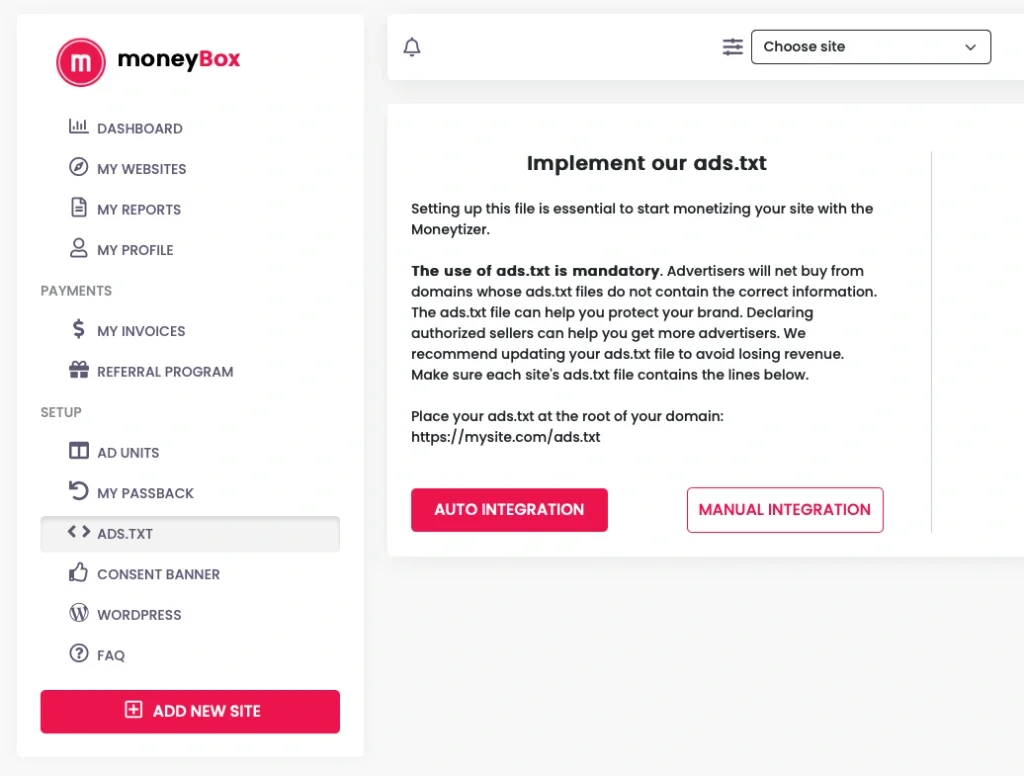Open the Consent Banner section
Image resolution: width=1024 pixels, height=776 pixels.
click(158, 574)
